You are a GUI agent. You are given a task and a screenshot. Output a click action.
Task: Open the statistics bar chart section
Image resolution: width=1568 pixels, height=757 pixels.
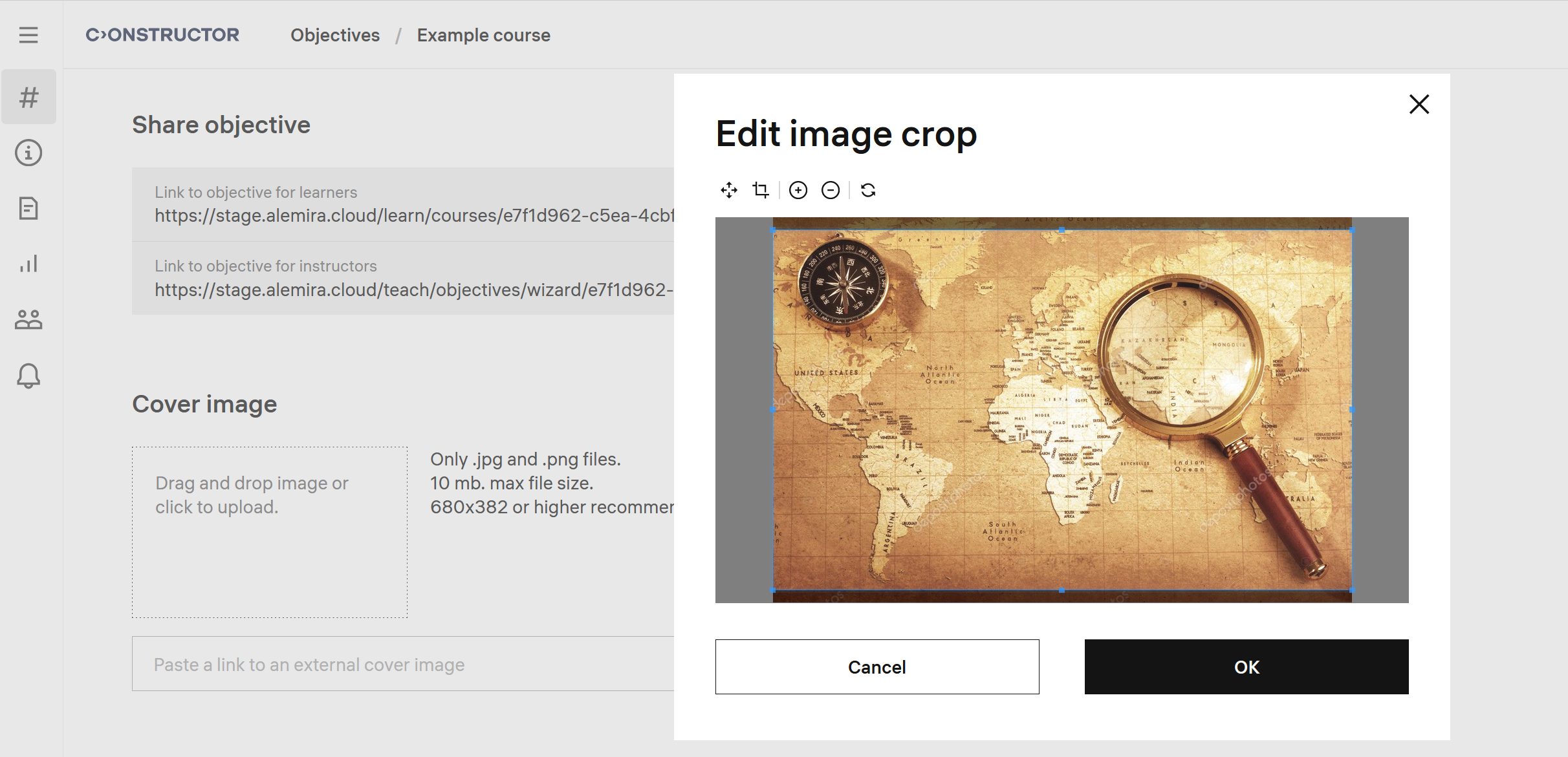coord(28,264)
